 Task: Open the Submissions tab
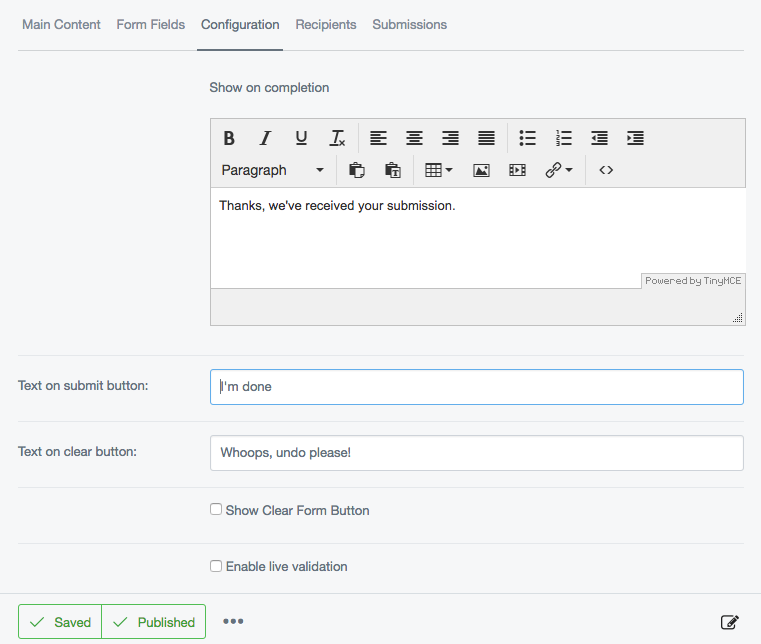[x=409, y=25]
